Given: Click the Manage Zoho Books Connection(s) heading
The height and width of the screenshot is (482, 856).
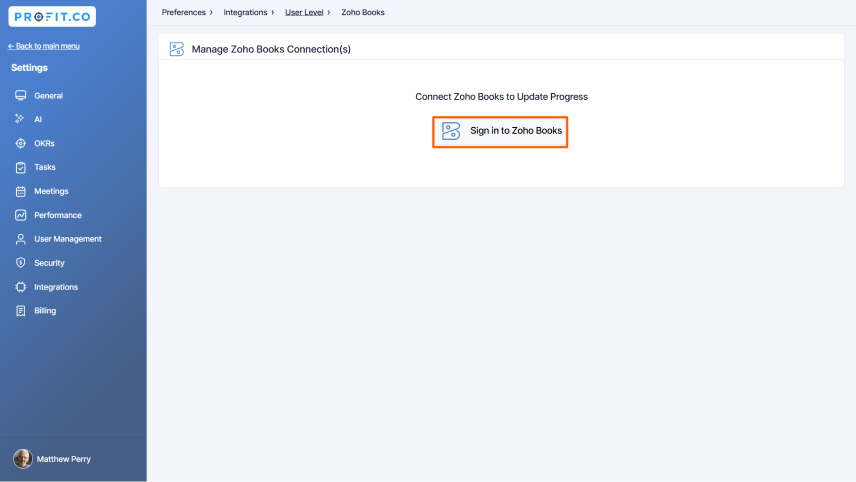Looking at the screenshot, I should [x=271, y=49].
